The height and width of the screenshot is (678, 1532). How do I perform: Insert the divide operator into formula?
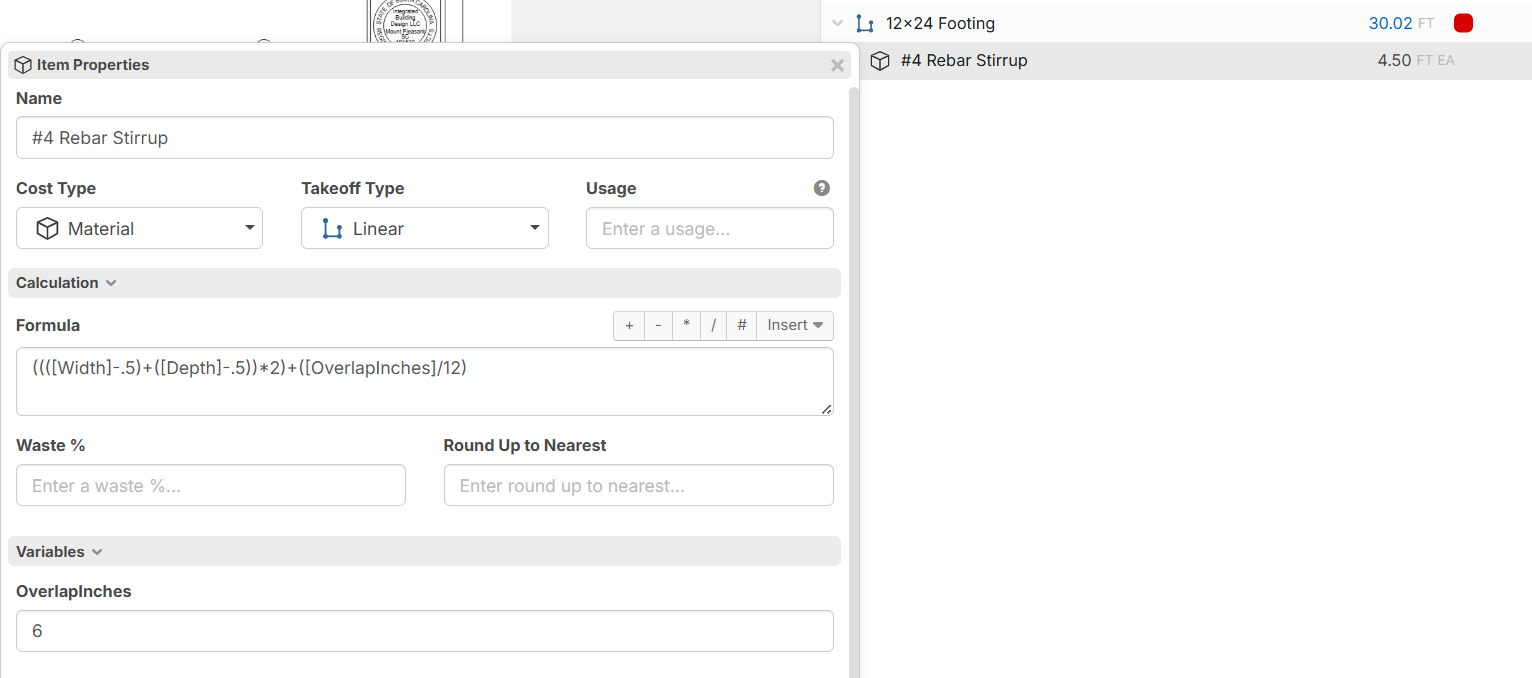[x=714, y=326]
